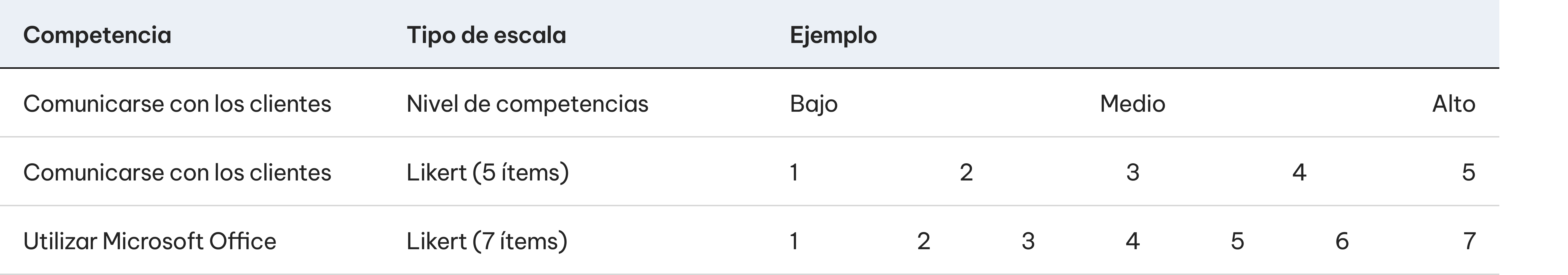Viewport: 1568px width, 275px height.
Task: Pick value 3 in 5-item Likert row
Action: (1132, 172)
